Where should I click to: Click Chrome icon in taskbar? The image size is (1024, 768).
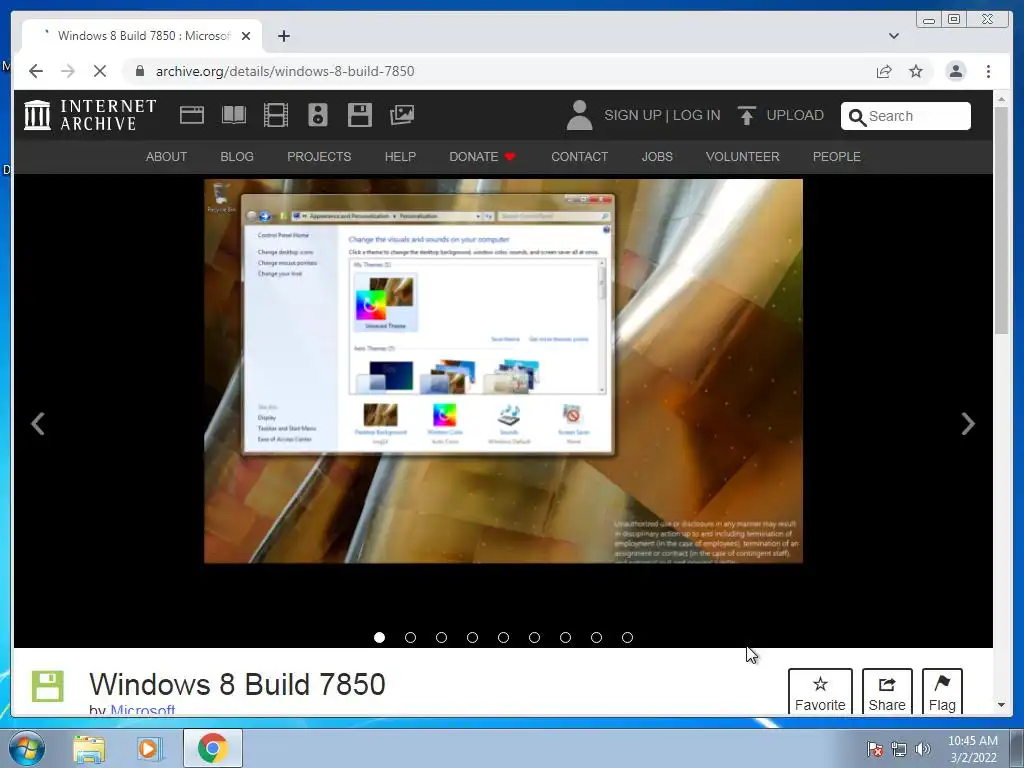pyautogui.click(x=212, y=748)
